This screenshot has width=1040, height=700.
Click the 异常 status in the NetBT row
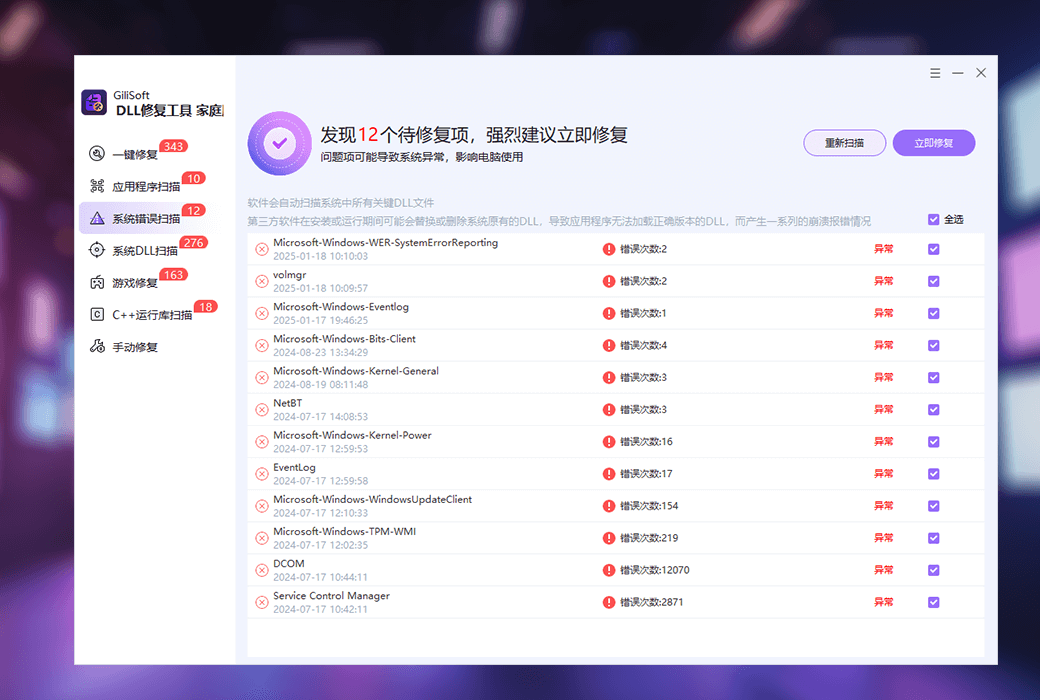pyautogui.click(x=883, y=409)
